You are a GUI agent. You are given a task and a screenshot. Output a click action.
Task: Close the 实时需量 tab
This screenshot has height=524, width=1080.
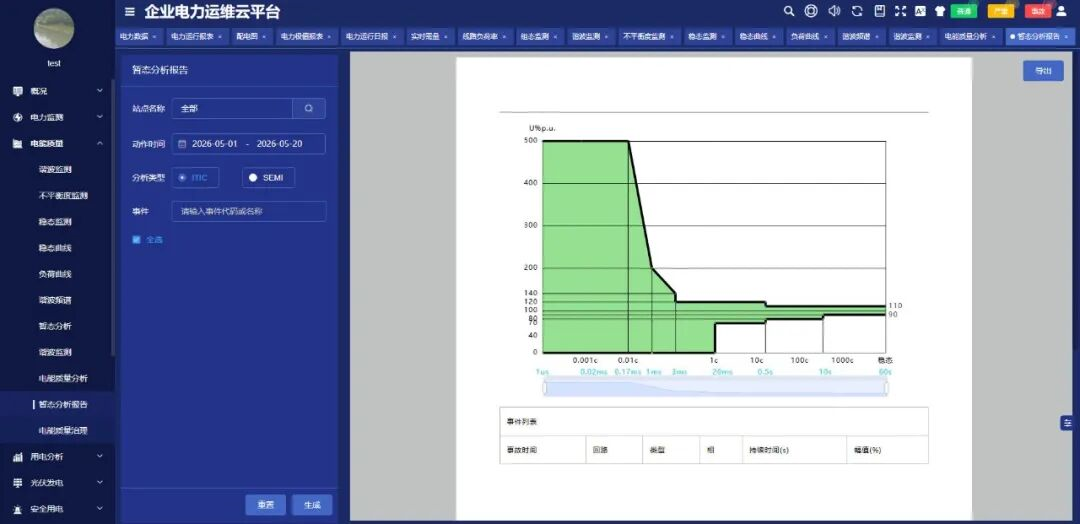tap(447, 36)
